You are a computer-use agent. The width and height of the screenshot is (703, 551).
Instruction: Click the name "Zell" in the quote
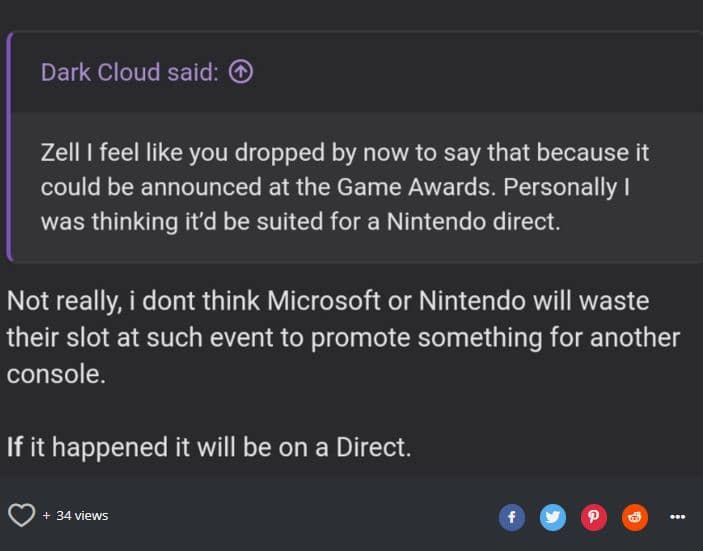pyautogui.click(x=61, y=155)
